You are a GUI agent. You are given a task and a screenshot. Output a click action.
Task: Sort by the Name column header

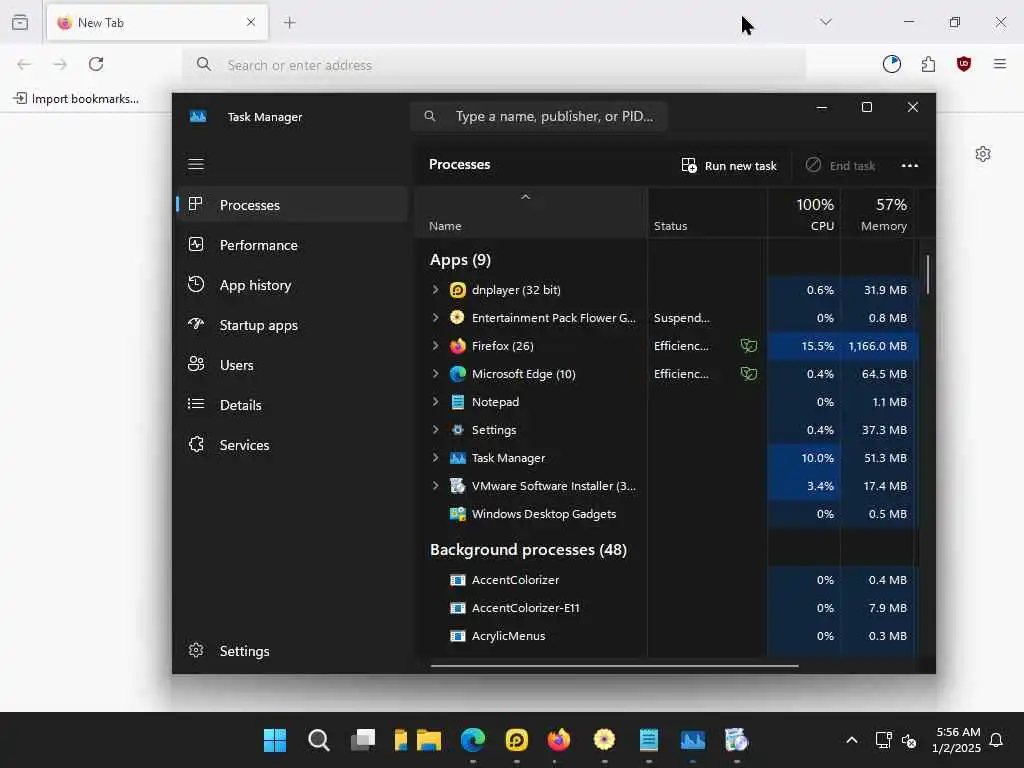coord(530,214)
